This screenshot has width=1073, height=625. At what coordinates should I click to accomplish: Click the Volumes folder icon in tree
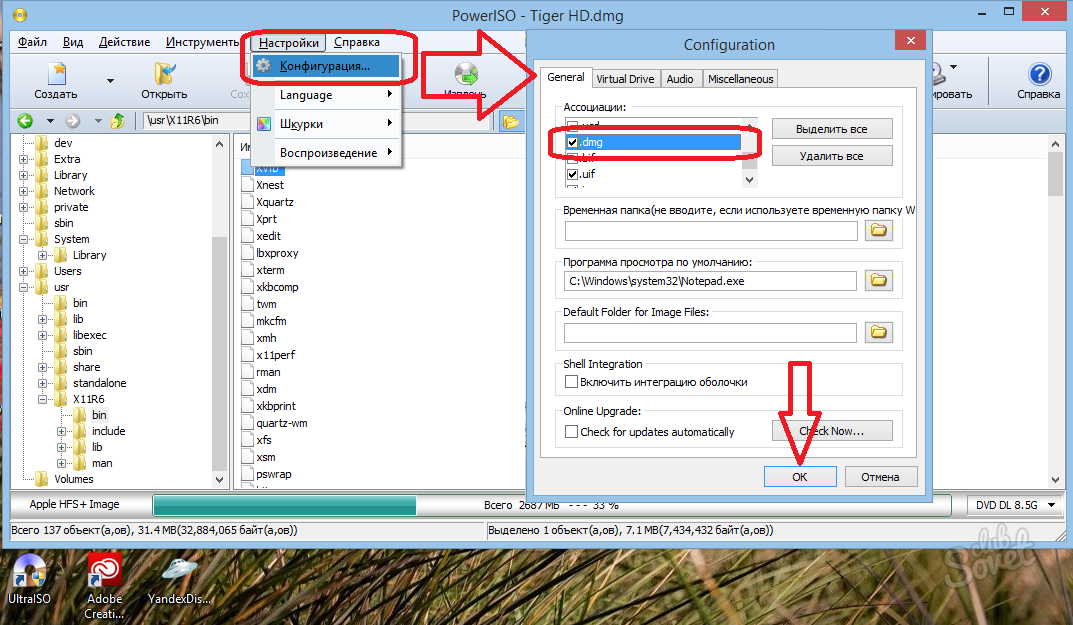[x=42, y=479]
